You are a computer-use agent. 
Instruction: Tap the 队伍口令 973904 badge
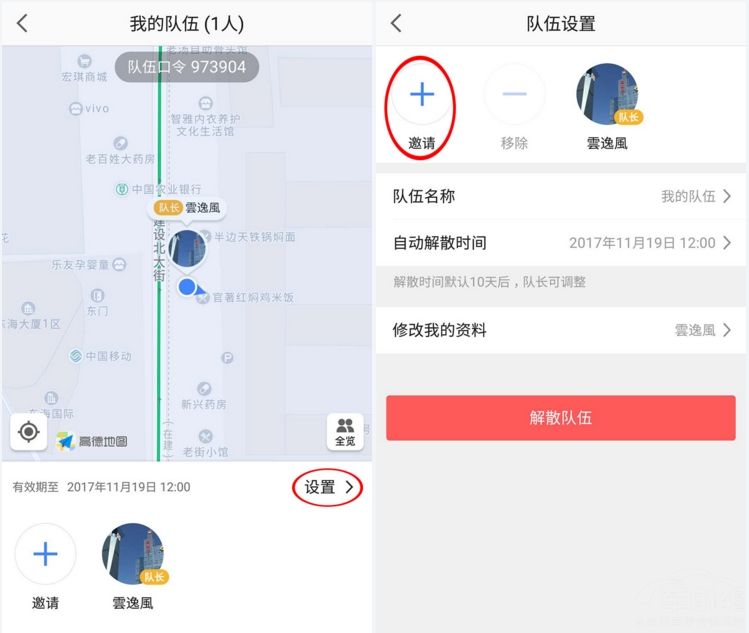click(187, 67)
